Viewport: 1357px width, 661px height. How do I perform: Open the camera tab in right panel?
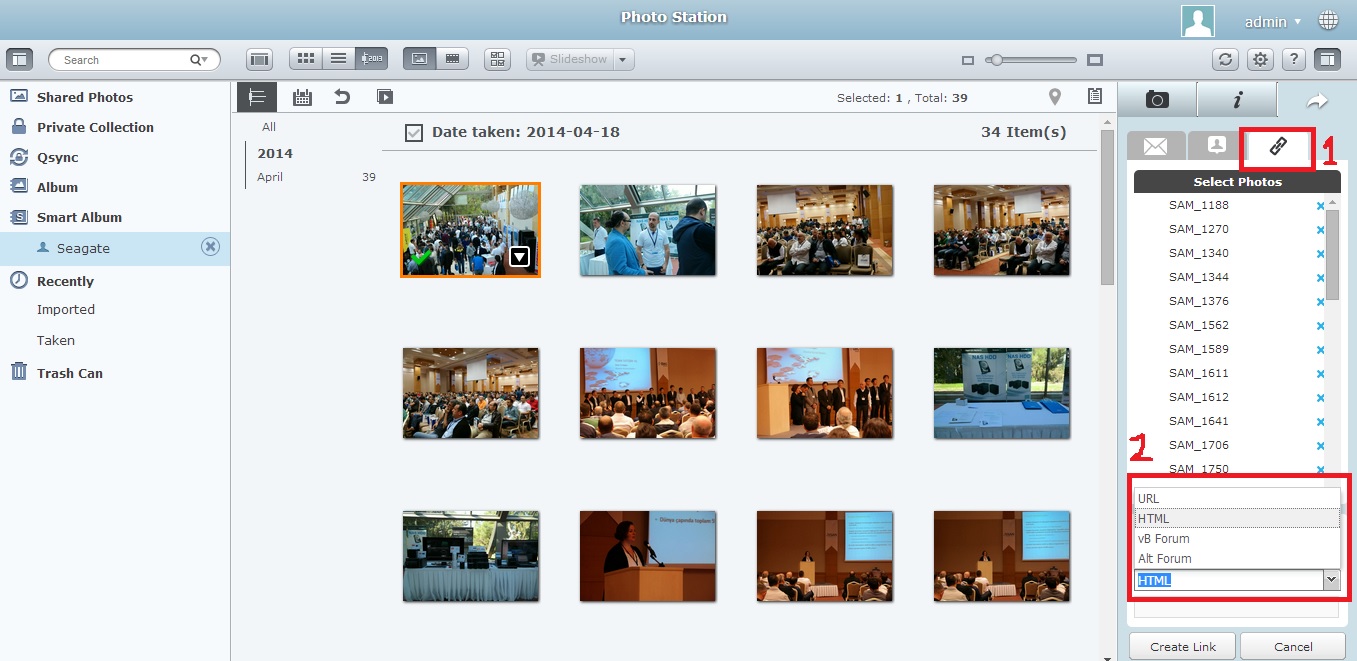click(x=1157, y=99)
